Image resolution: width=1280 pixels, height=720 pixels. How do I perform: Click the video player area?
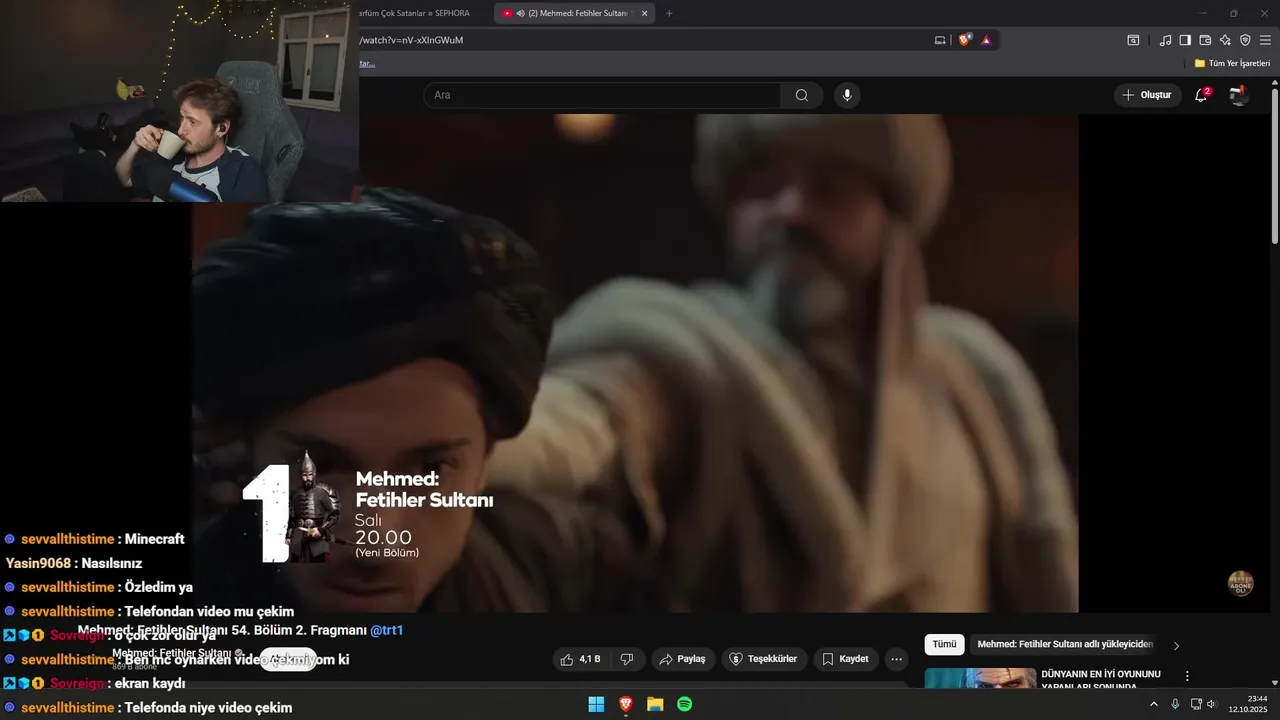[x=635, y=363]
